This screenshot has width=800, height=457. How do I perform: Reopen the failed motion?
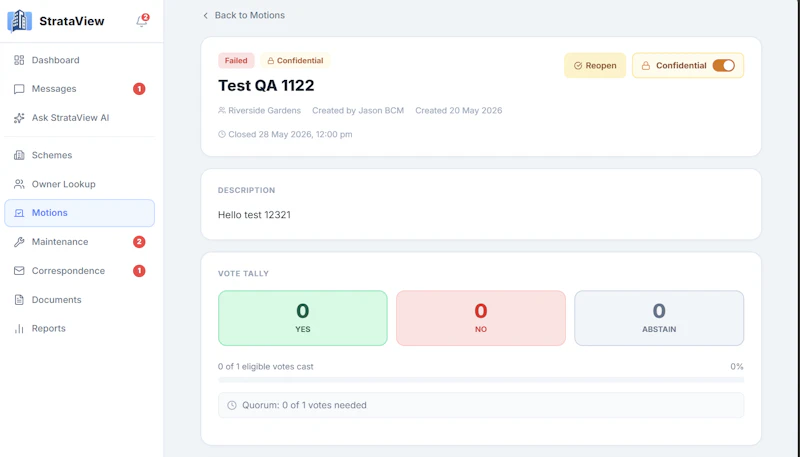pos(595,65)
